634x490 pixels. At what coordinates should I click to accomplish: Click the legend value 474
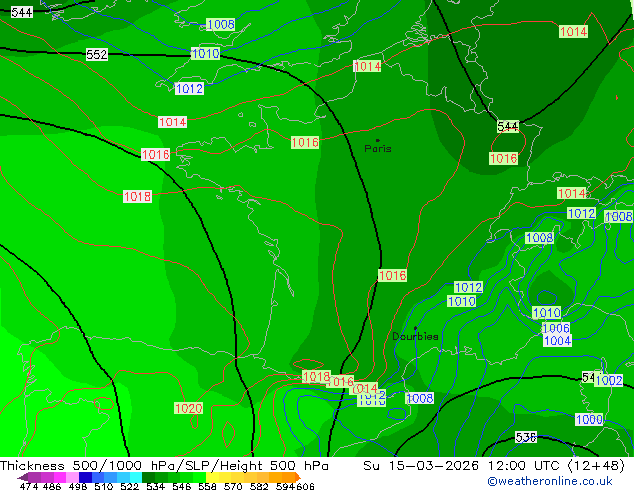point(29,486)
